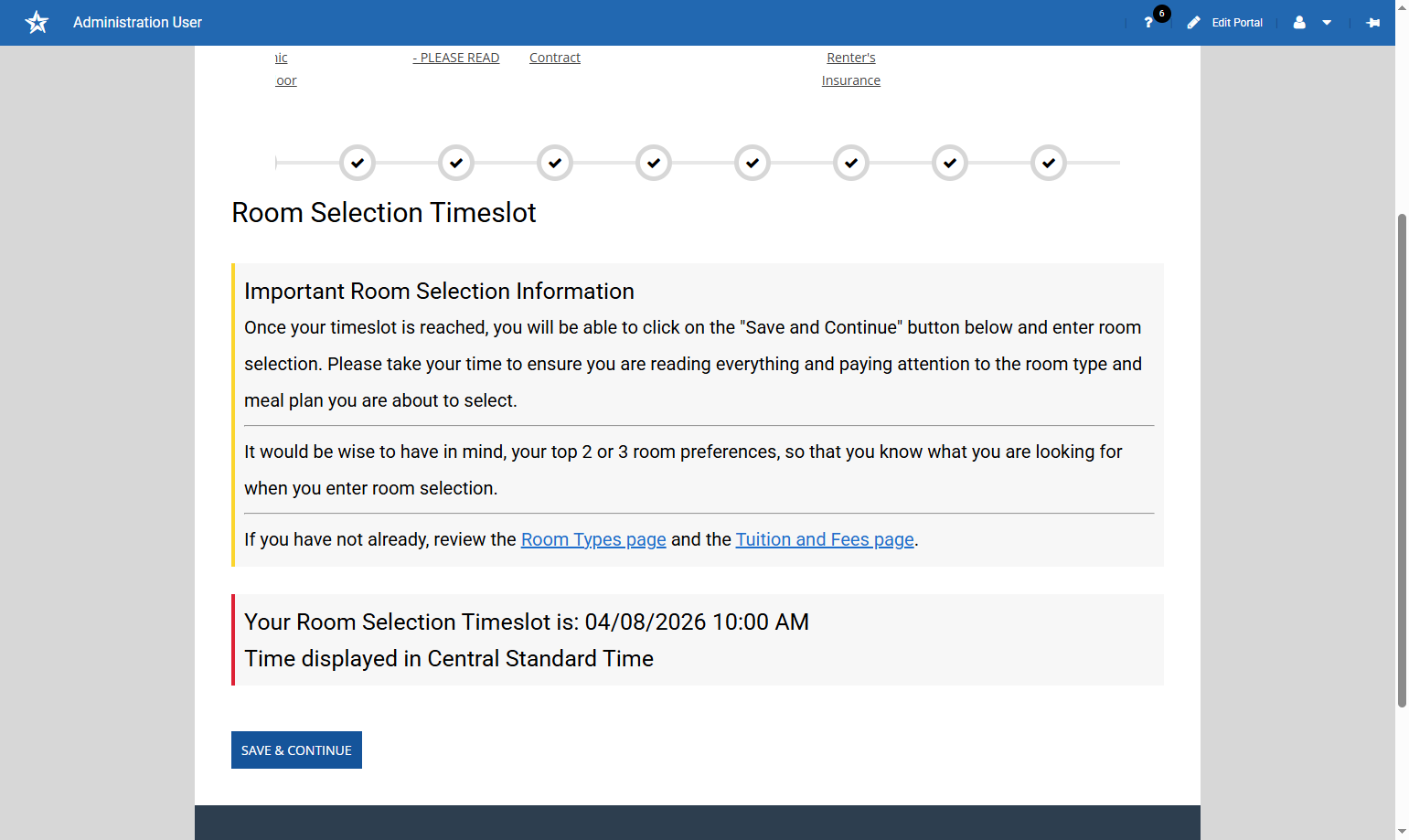The height and width of the screenshot is (840, 1409).
Task: Click the third checkmark step circle
Action: [x=555, y=163]
